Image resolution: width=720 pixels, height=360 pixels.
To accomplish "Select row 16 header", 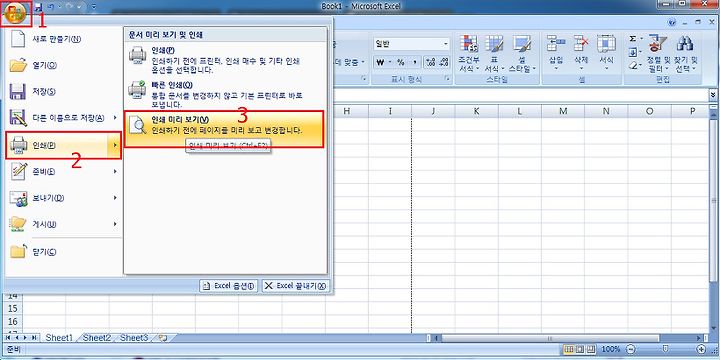I will pyautogui.click(x=12, y=321).
